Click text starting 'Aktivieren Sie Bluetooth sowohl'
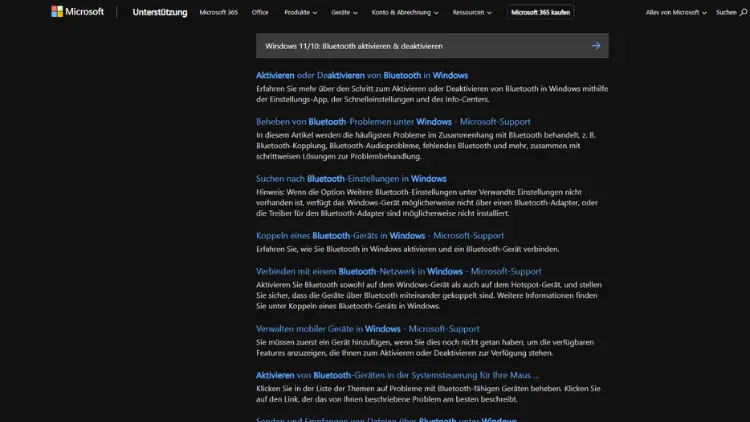Viewport: 750px width, 422px height. click(429, 295)
